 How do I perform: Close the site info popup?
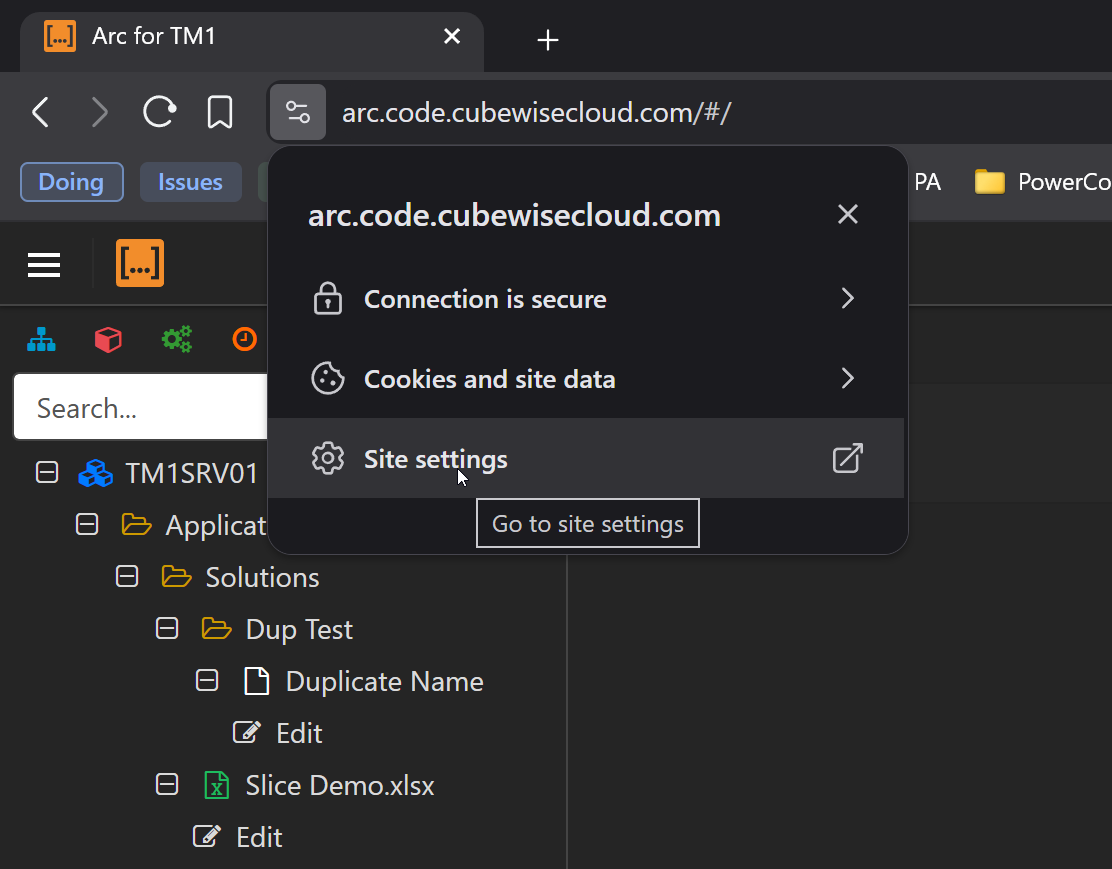coord(848,214)
